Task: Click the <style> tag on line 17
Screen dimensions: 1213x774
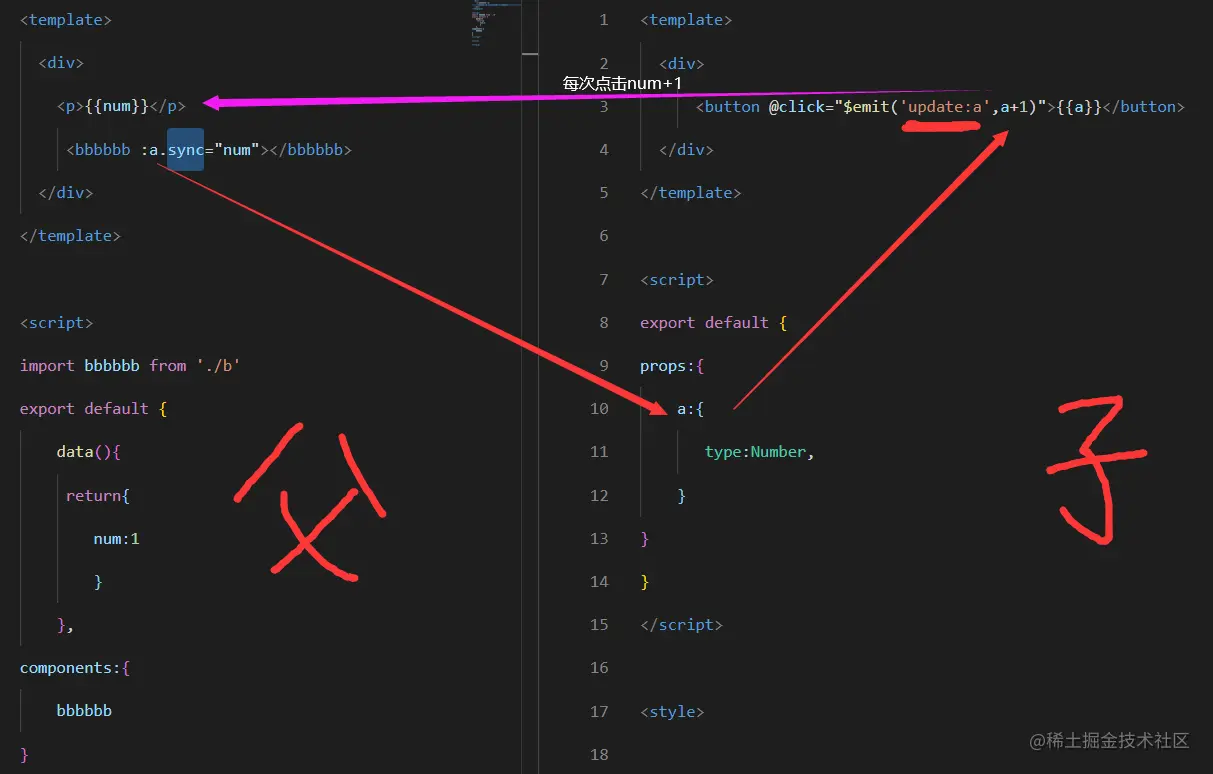Action: [x=672, y=712]
